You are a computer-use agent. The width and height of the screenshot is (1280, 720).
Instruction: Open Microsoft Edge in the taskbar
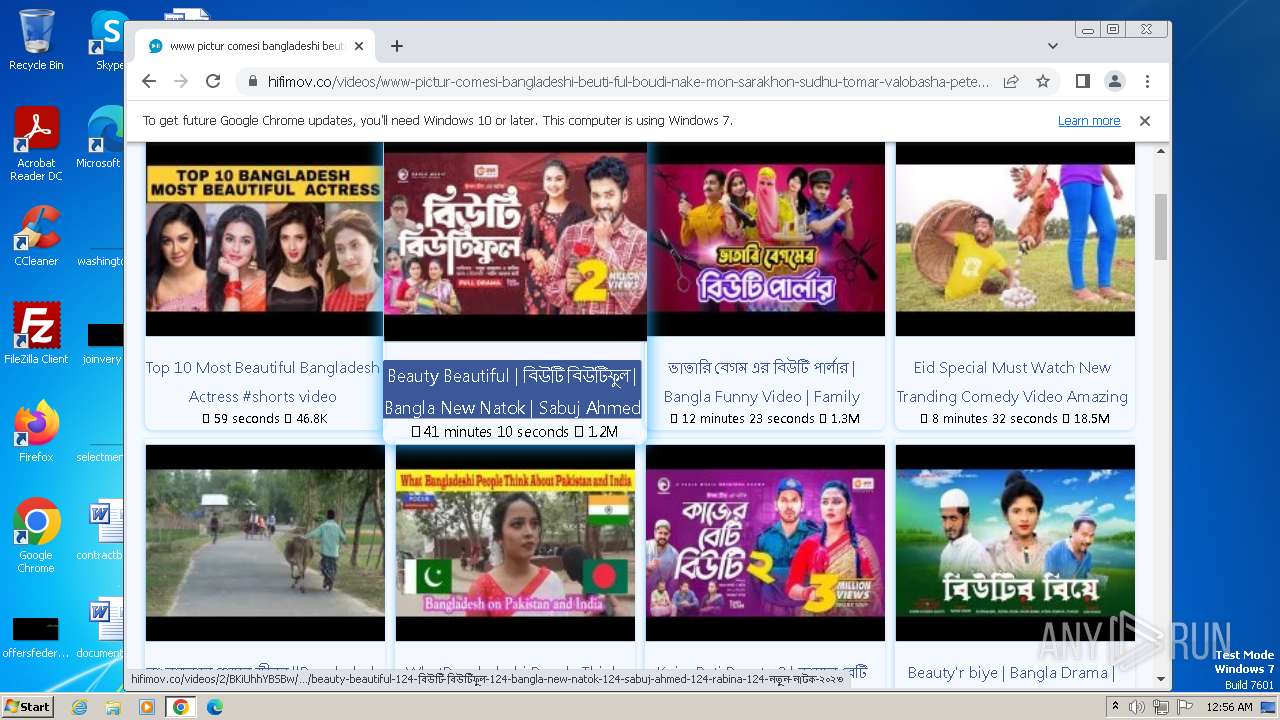pyautogui.click(x=214, y=707)
